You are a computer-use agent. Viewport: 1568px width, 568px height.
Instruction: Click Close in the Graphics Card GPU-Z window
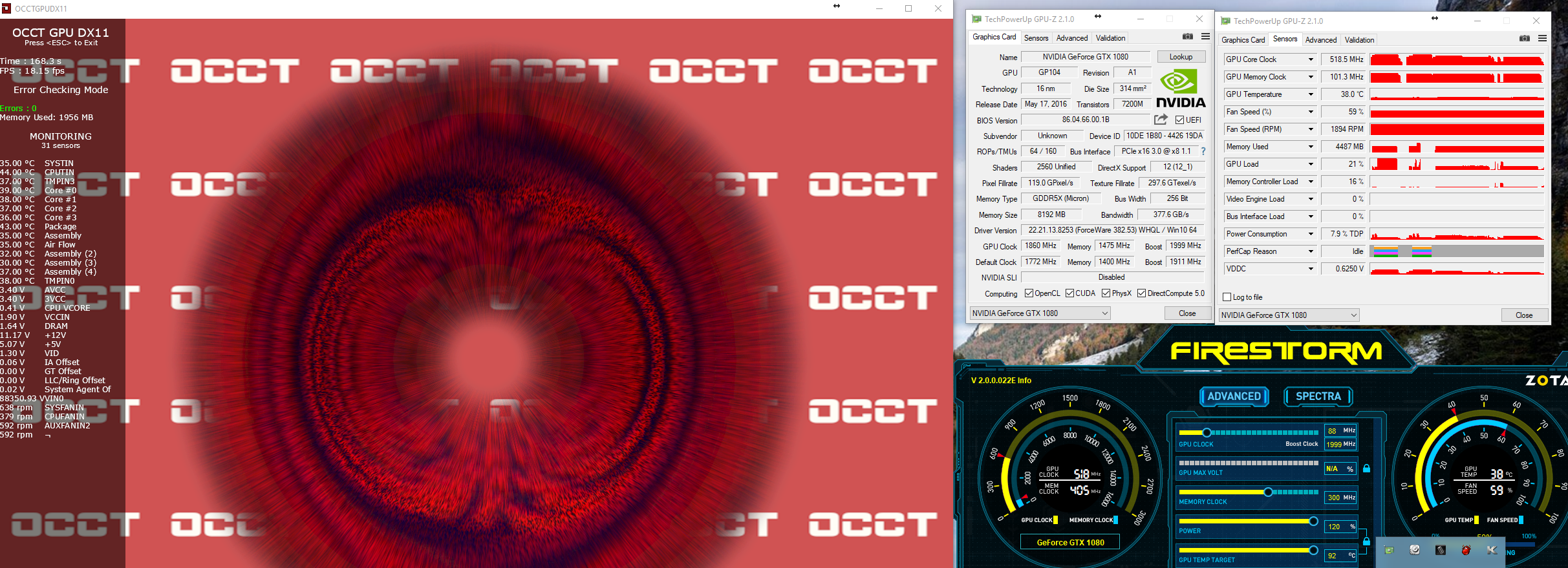1187,313
